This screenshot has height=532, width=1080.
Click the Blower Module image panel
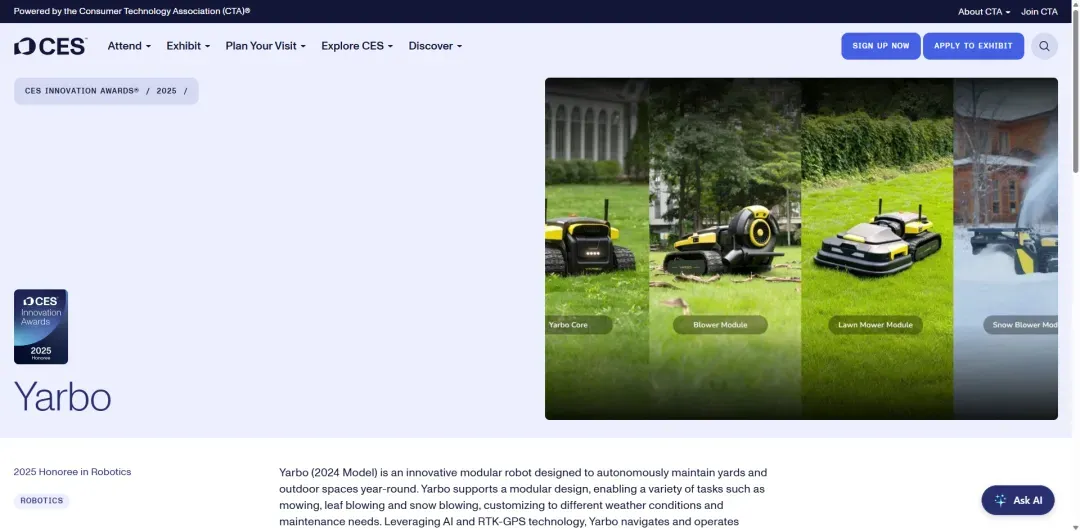pos(725,248)
